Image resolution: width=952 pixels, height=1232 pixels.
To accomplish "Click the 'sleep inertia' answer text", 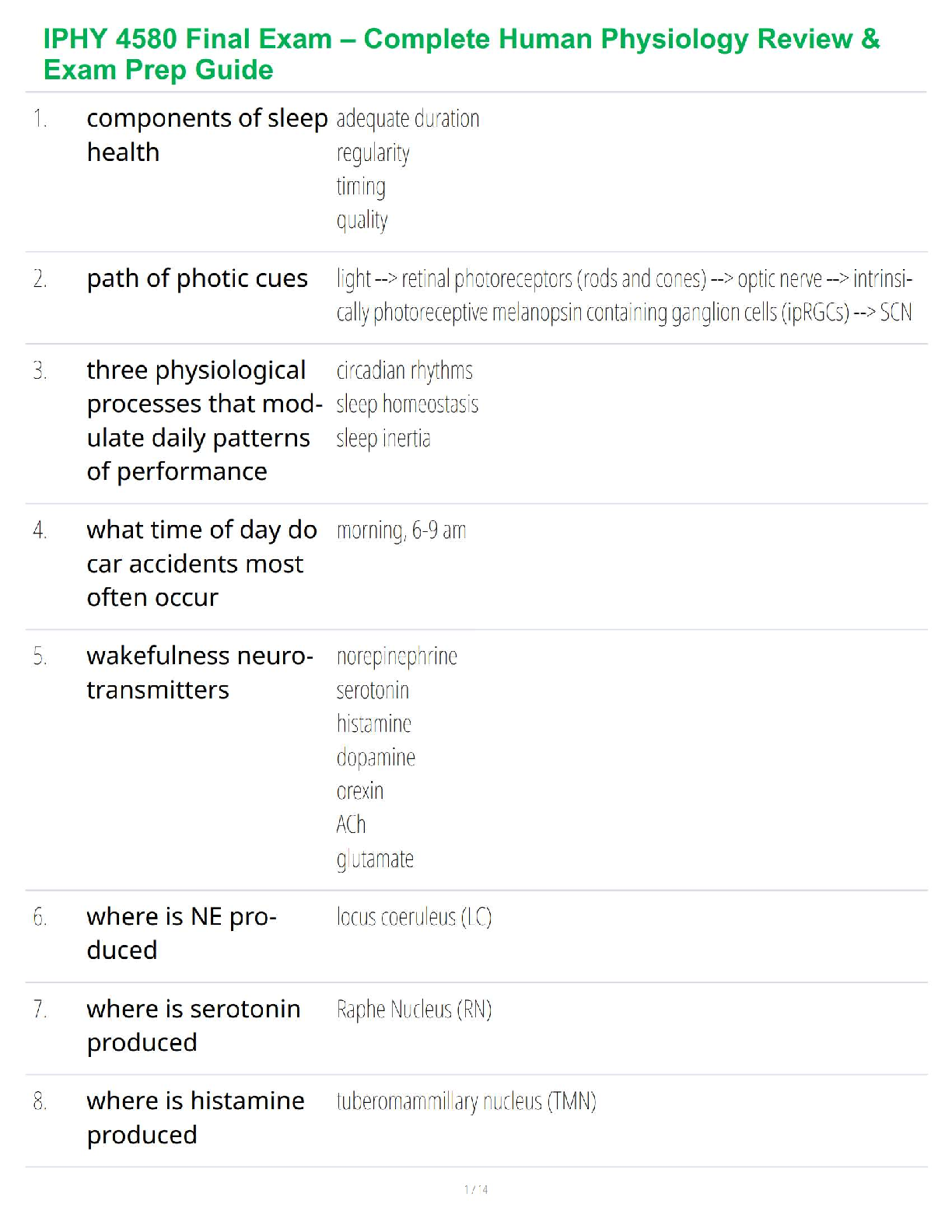I will tap(383, 439).
